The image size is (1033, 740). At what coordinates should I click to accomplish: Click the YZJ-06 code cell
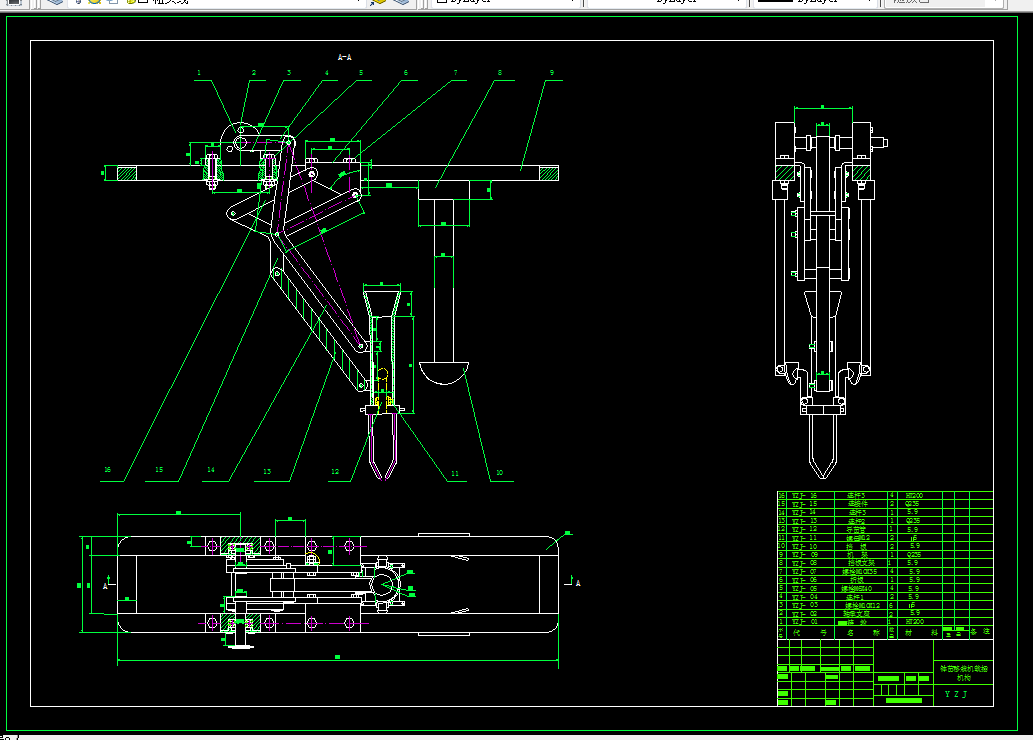tap(810, 580)
